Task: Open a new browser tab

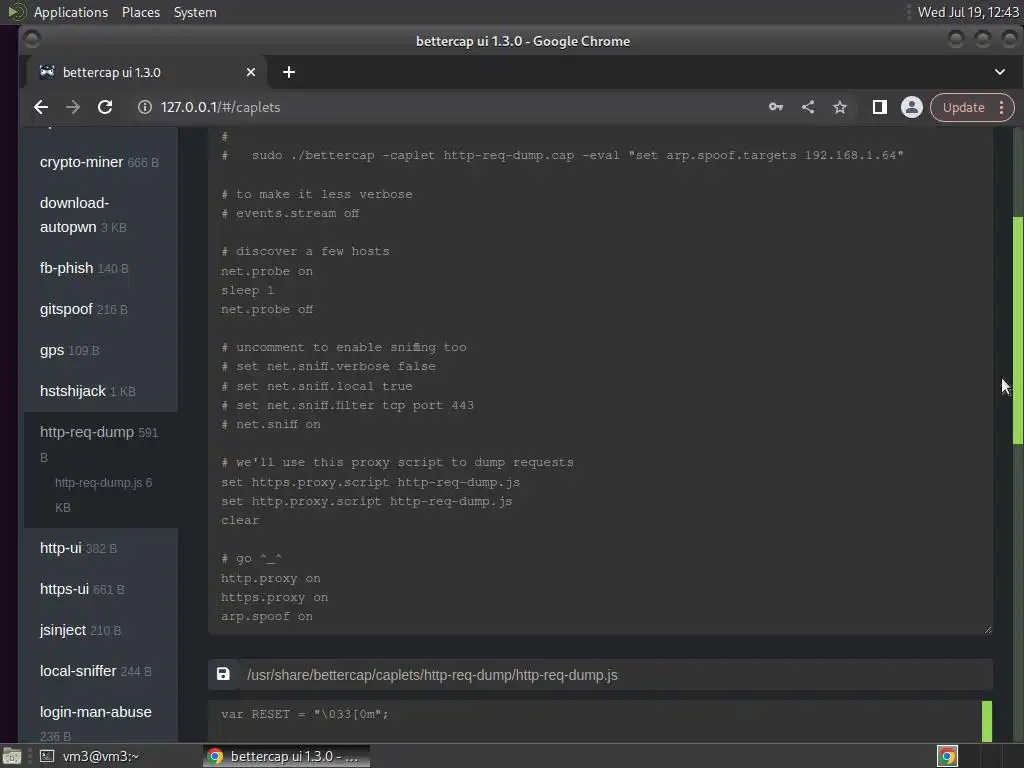Action: pos(289,72)
